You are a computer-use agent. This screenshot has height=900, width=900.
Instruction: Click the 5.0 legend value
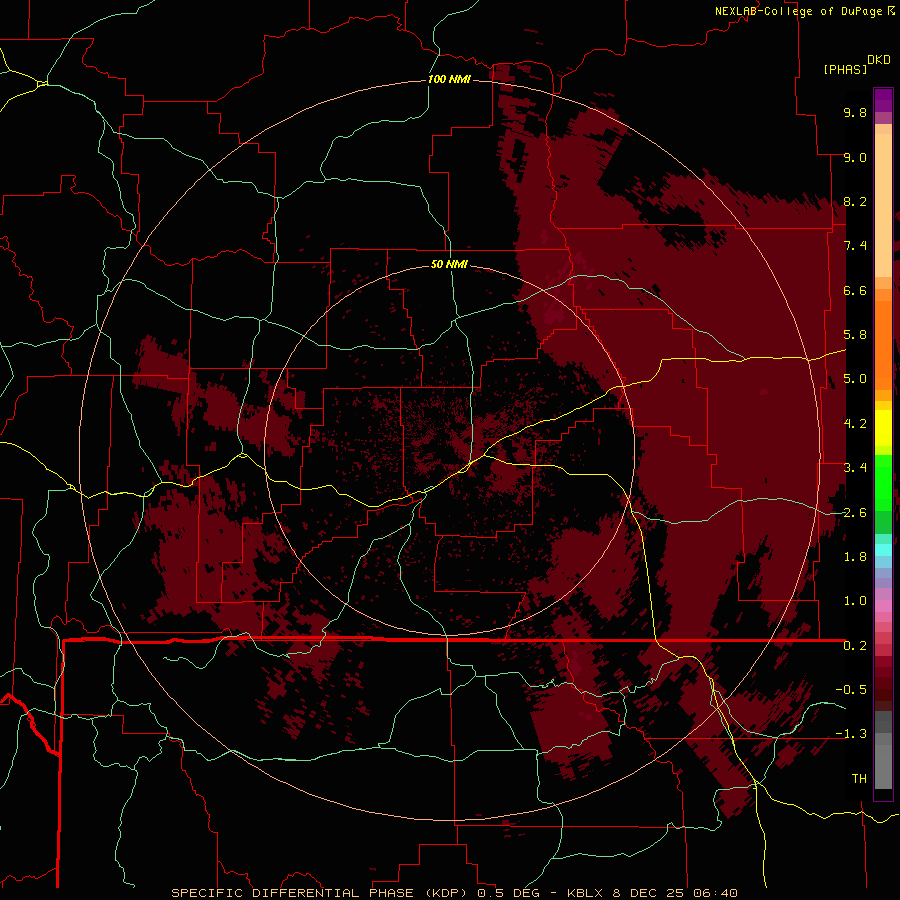pos(855,379)
